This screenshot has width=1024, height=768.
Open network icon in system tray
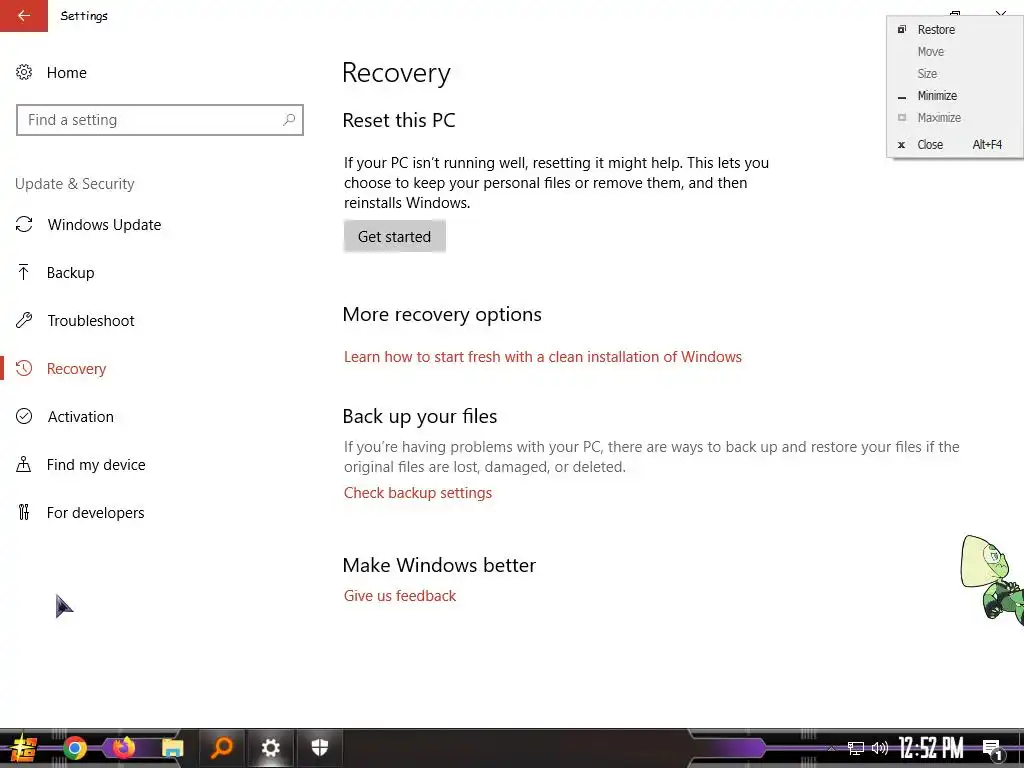856,748
